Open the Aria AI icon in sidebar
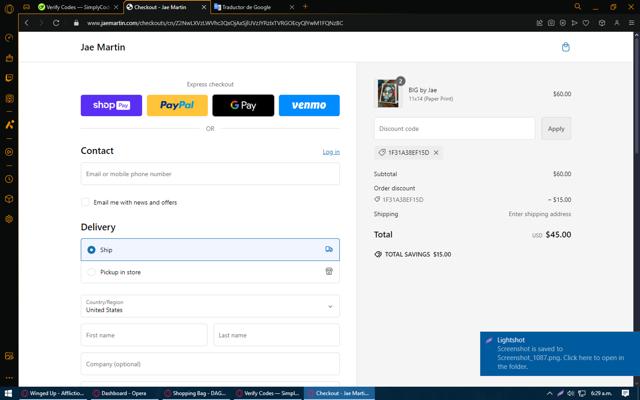 point(9,124)
